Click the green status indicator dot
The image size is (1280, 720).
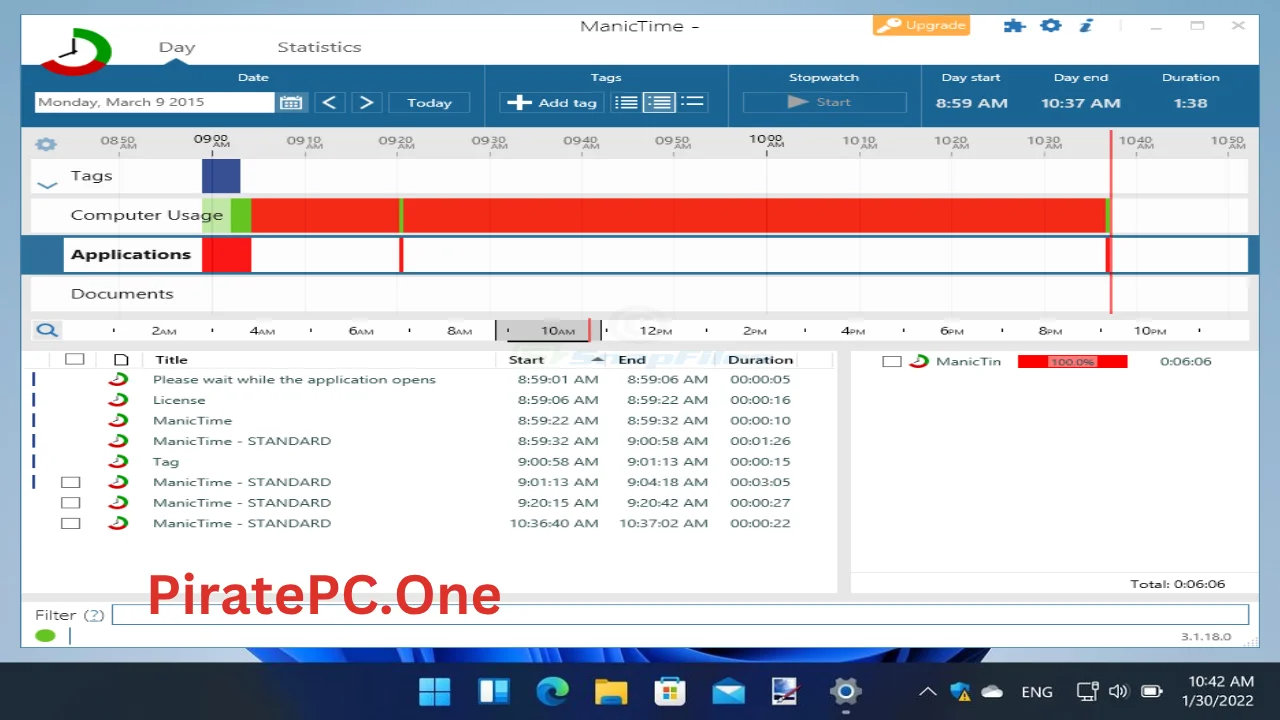[x=45, y=636]
